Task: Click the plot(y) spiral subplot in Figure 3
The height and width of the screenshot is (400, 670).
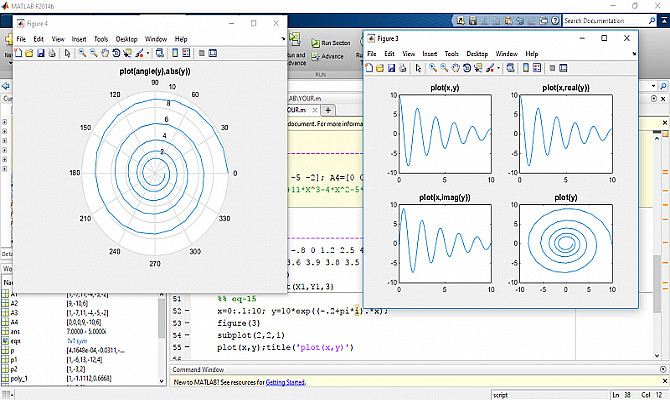Action: click(565, 243)
